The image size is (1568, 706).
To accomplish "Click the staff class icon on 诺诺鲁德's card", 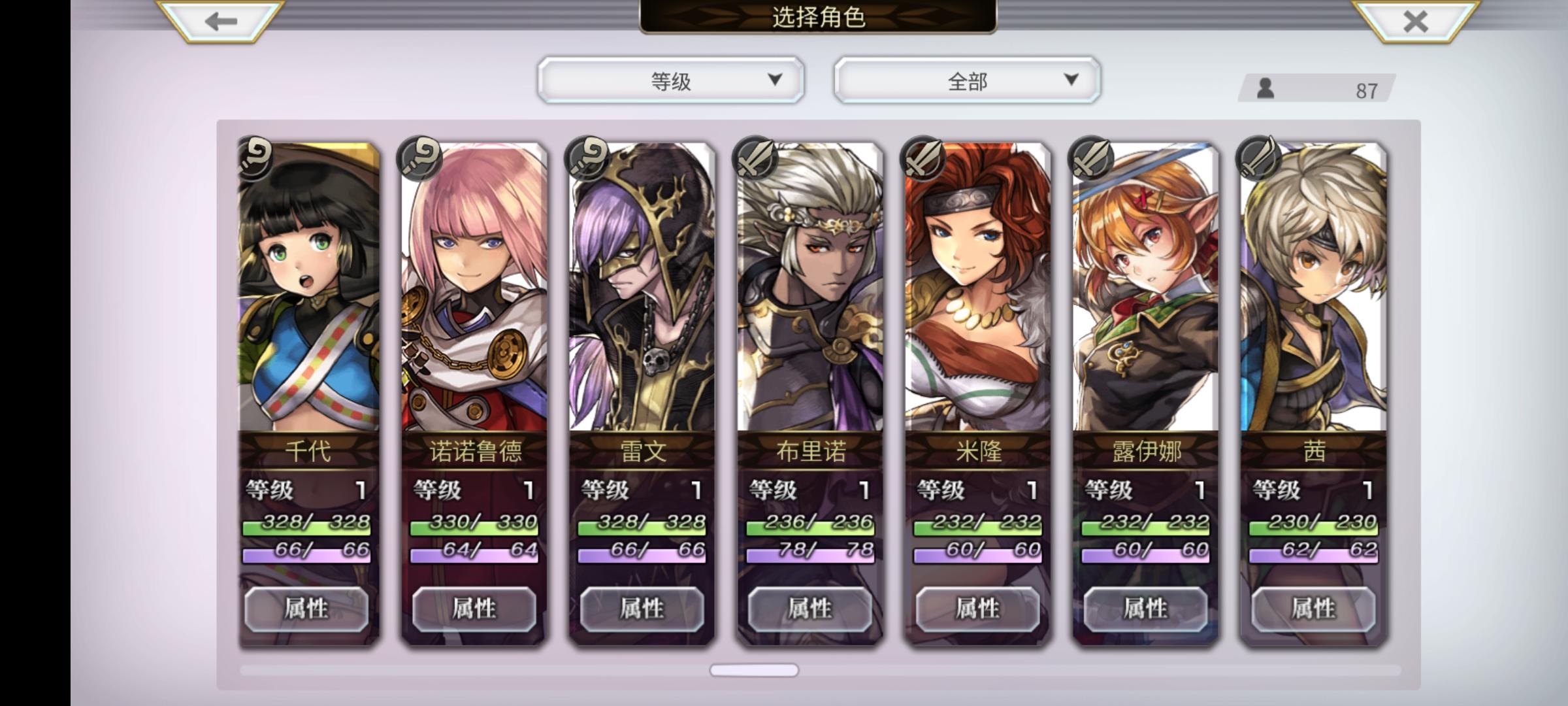I will (x=421, y=158).
